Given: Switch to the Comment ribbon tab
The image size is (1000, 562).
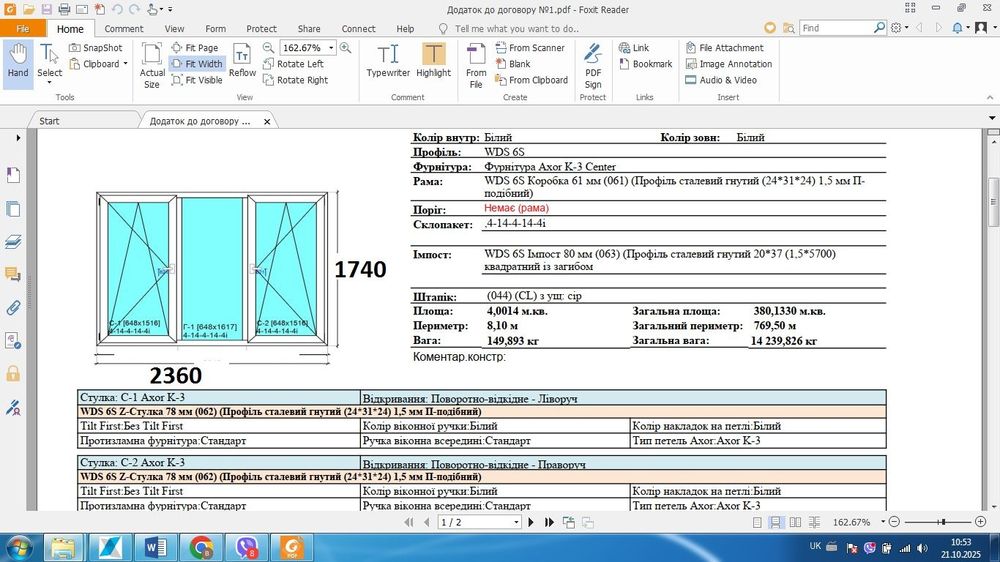Looking at the screenshot, I should pyautogui.click(x=124, y=29).
